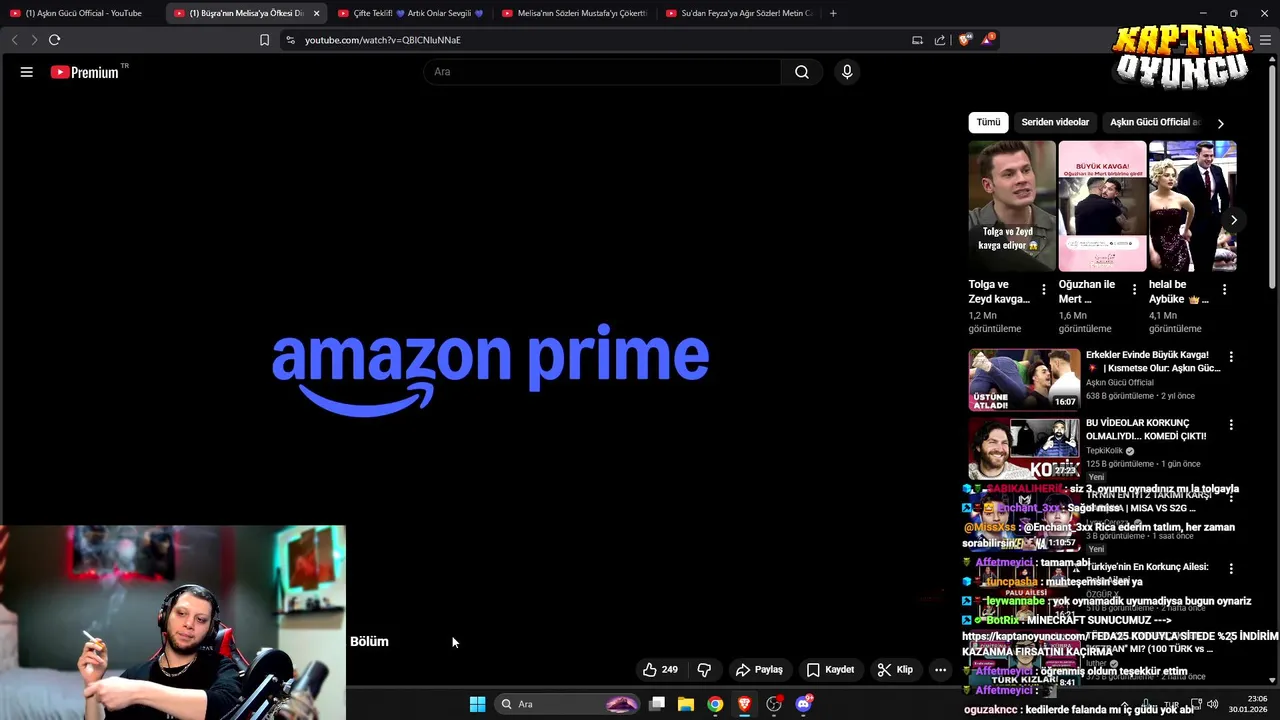Show next shorts with shelf arrow
This screenshot has width=1280, height=720.
click(1233, 220)
